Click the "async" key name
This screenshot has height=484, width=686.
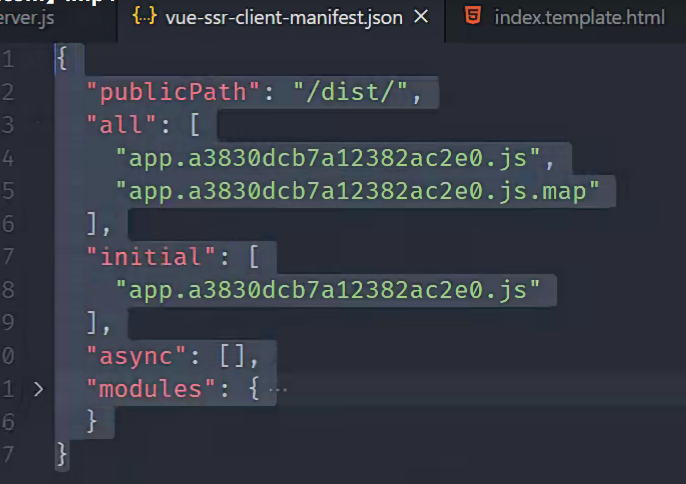tap(136, 355)
